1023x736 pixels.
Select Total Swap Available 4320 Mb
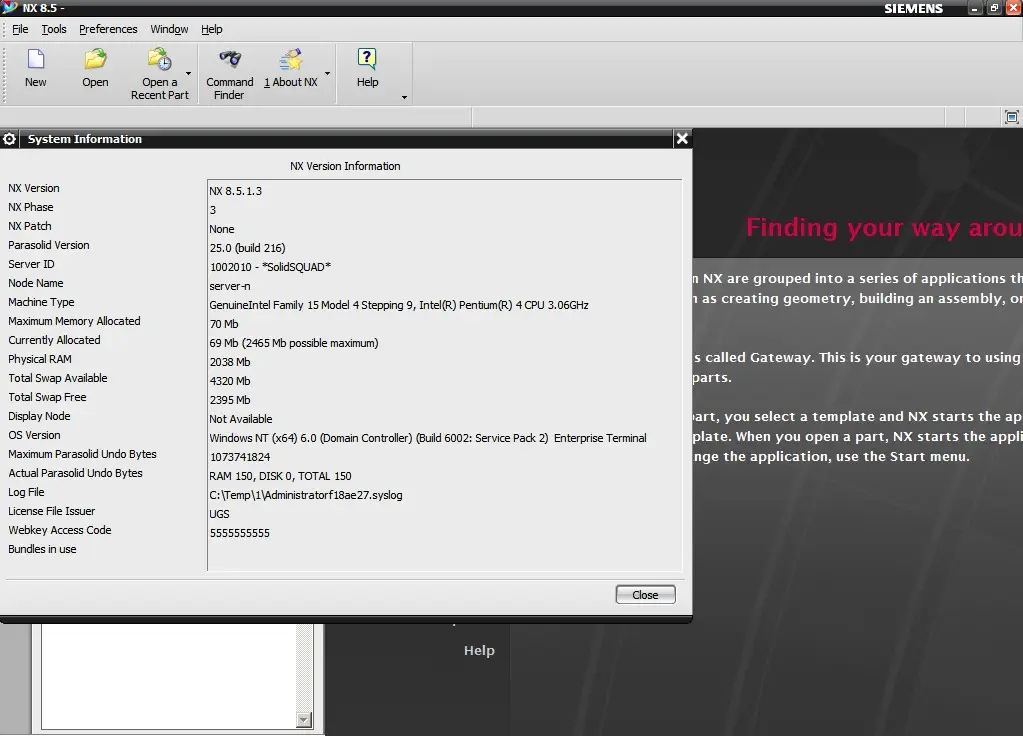(230, 381)
